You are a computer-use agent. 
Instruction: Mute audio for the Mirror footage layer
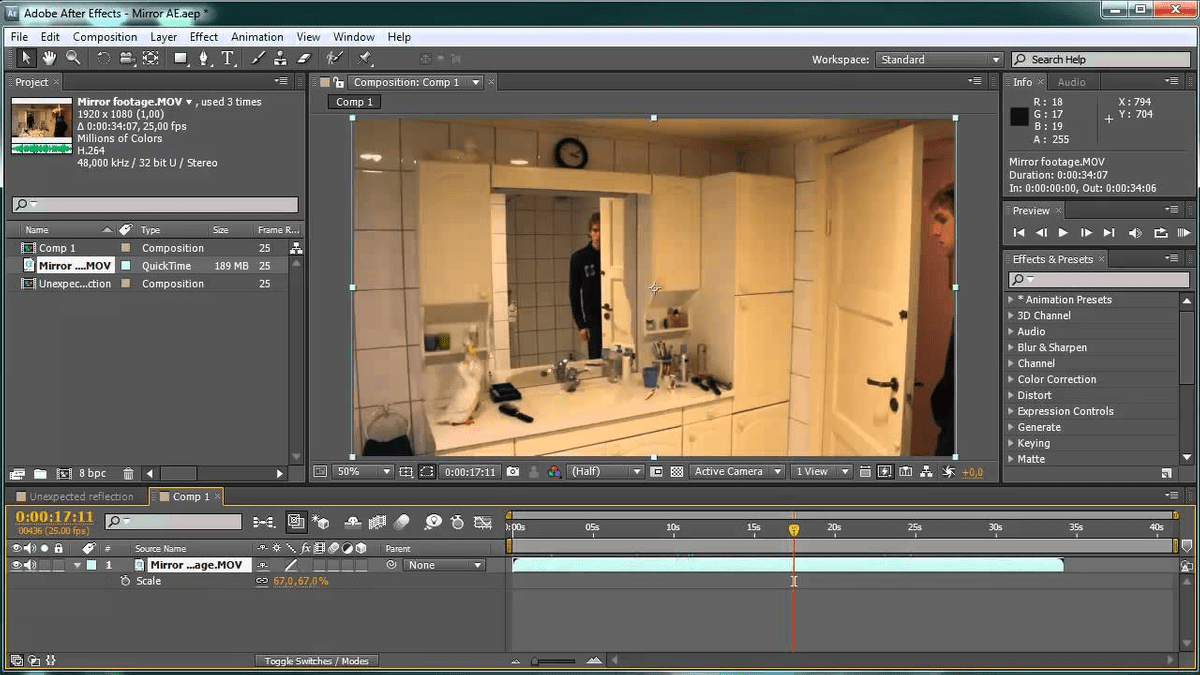pyautogui.click(x=28, y=565)
